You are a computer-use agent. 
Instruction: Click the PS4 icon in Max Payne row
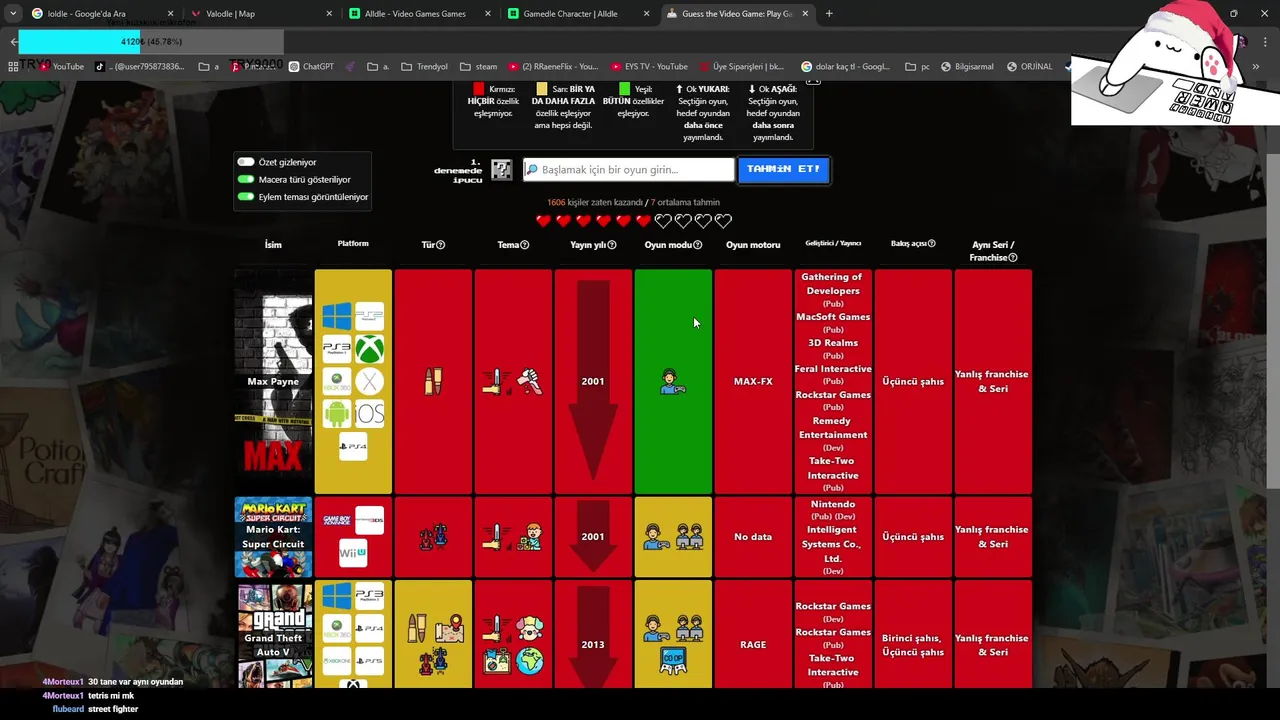(353, 445)
